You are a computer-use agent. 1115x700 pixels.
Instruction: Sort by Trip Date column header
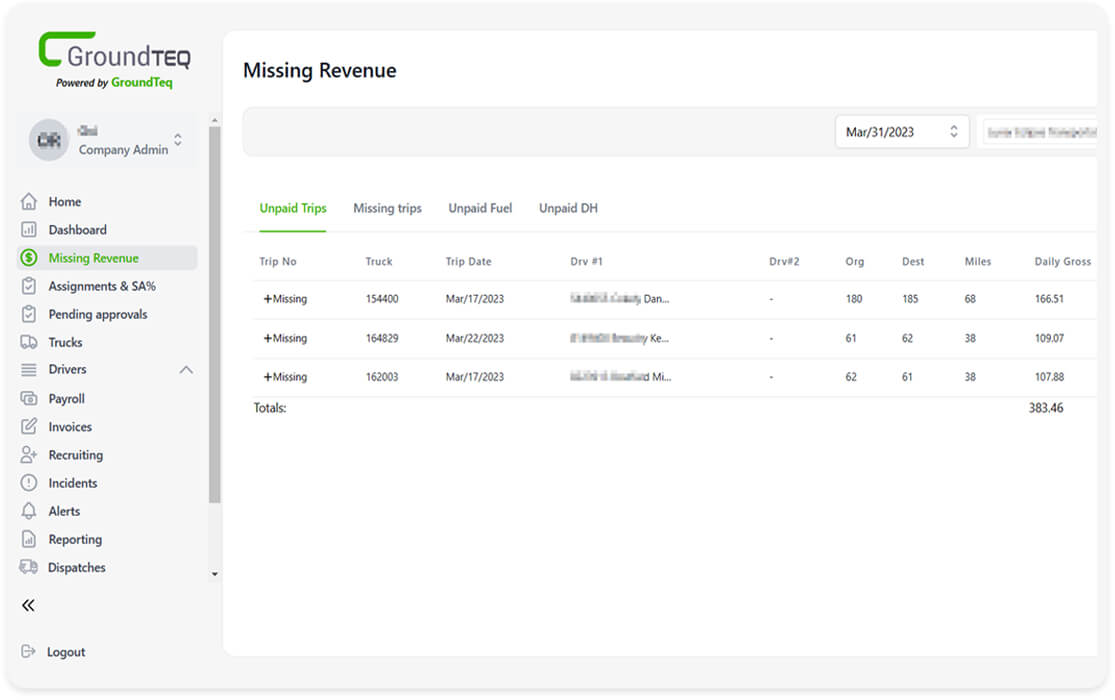[469, 262]
